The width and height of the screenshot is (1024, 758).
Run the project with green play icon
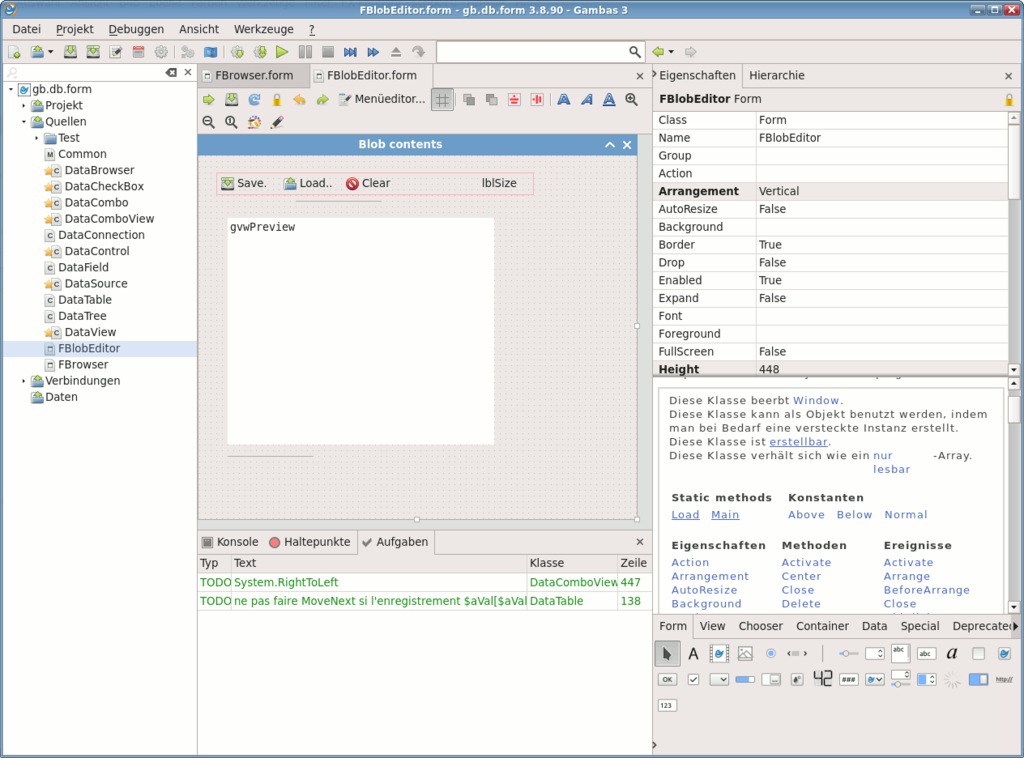[281, 52]
